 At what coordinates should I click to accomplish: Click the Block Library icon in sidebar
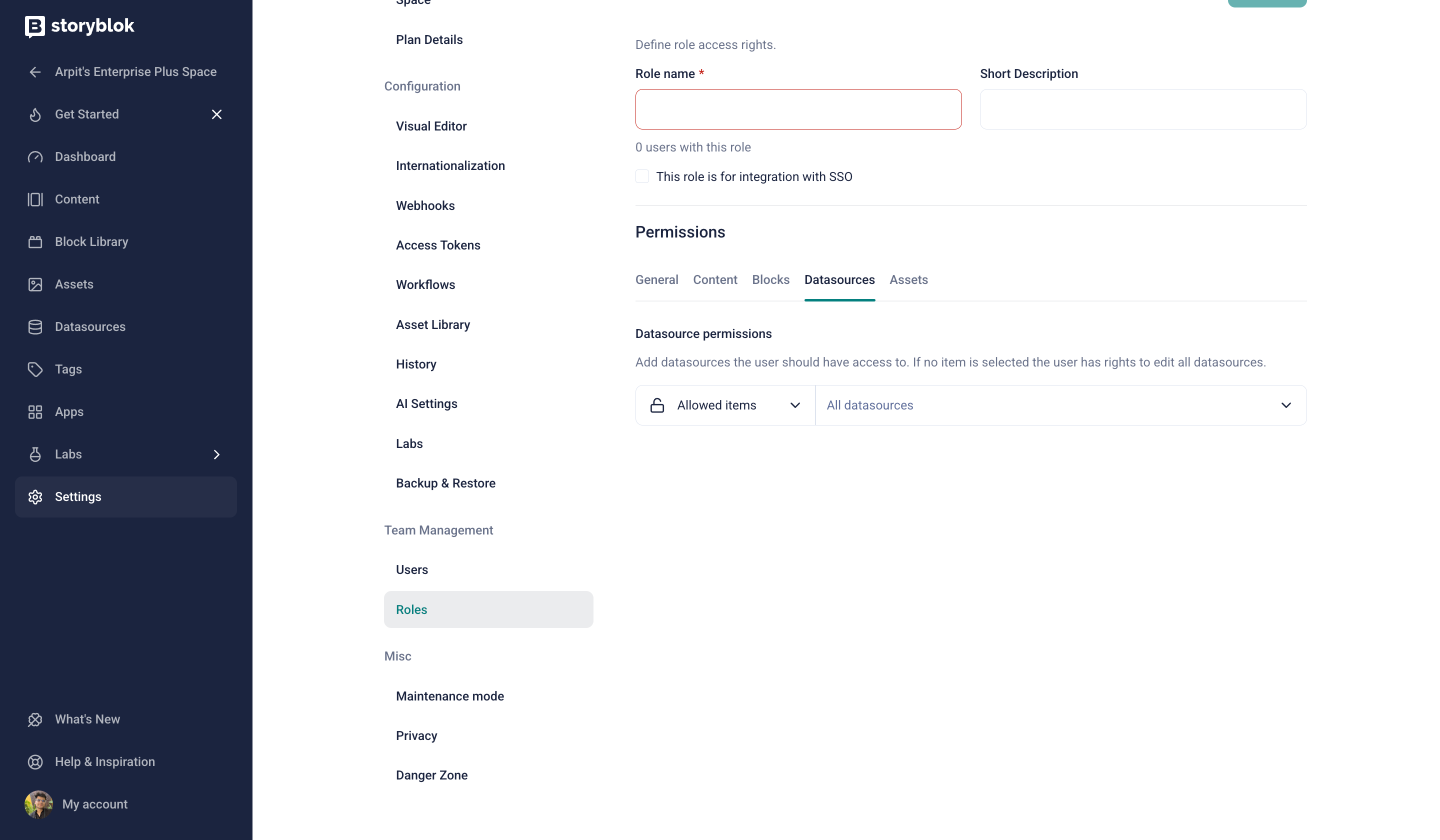(35, 242)
